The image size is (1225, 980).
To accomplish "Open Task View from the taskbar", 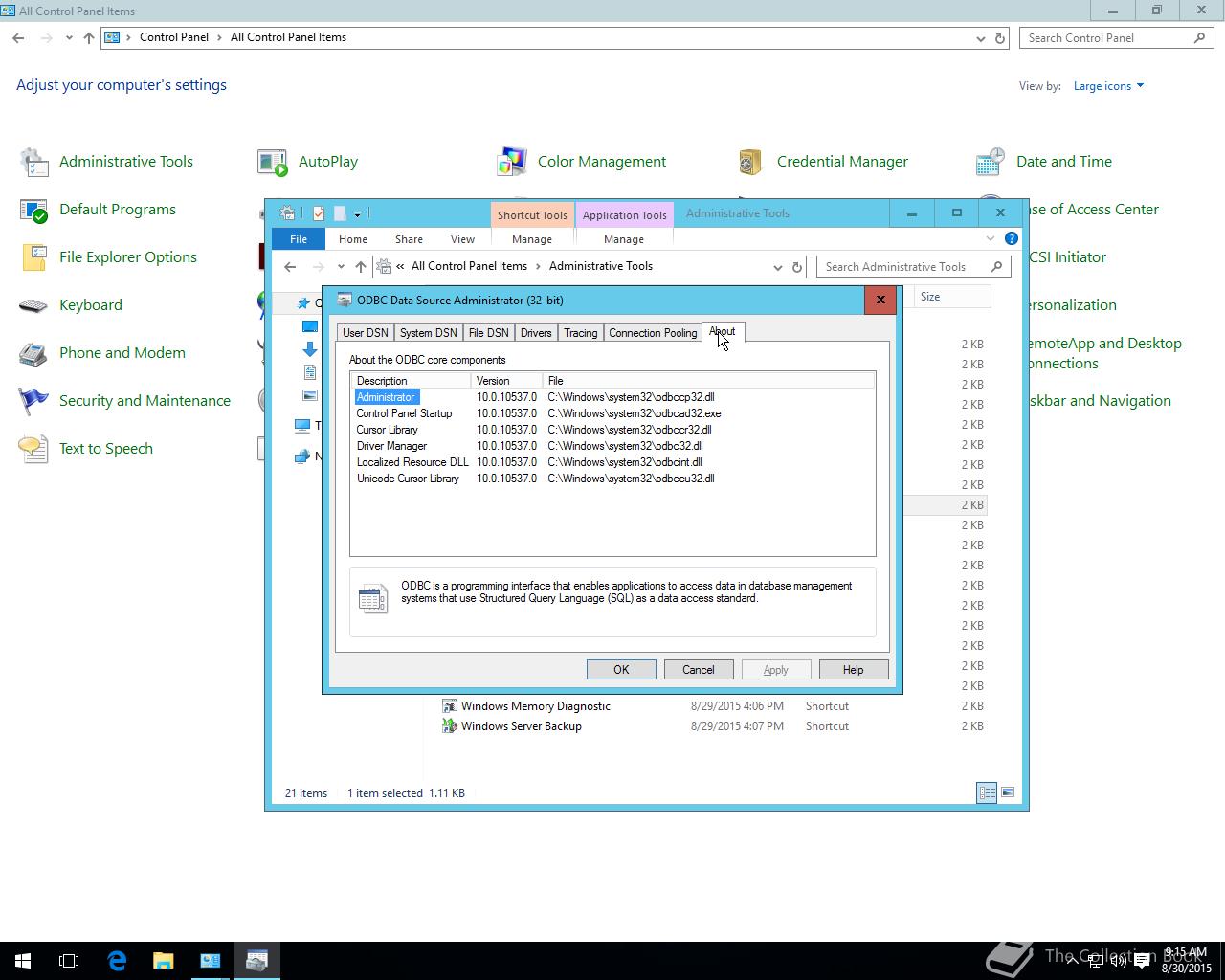I will point(69,961).
